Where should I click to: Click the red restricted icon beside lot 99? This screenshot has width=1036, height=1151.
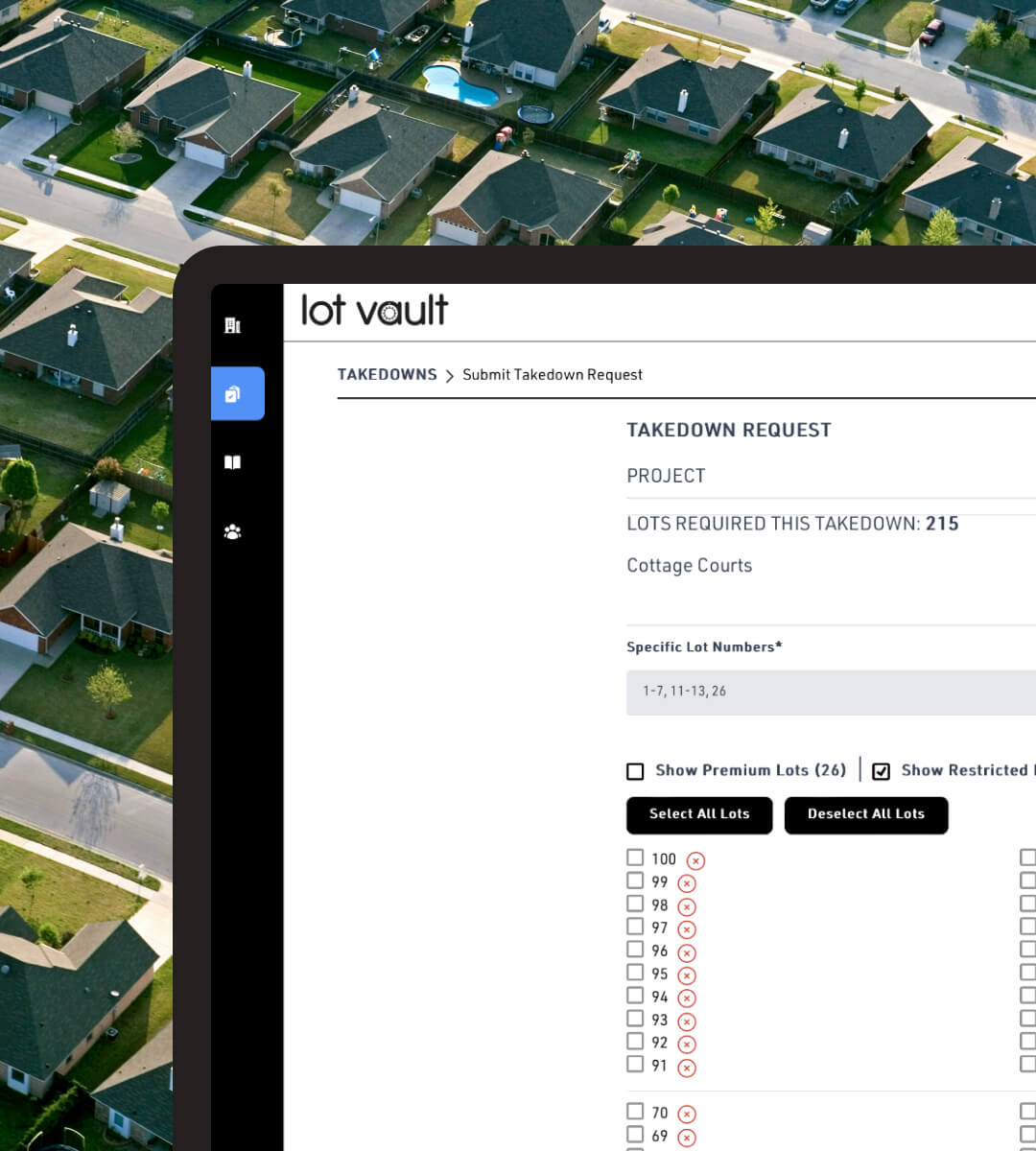(687, 883)
